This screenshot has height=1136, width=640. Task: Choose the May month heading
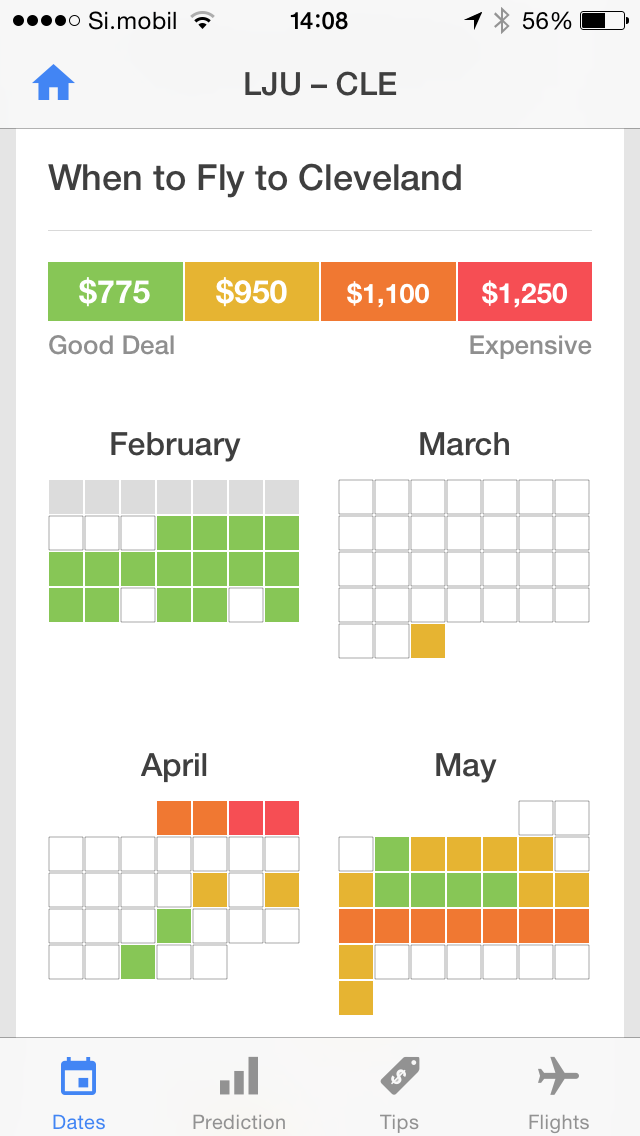point(465,766)
